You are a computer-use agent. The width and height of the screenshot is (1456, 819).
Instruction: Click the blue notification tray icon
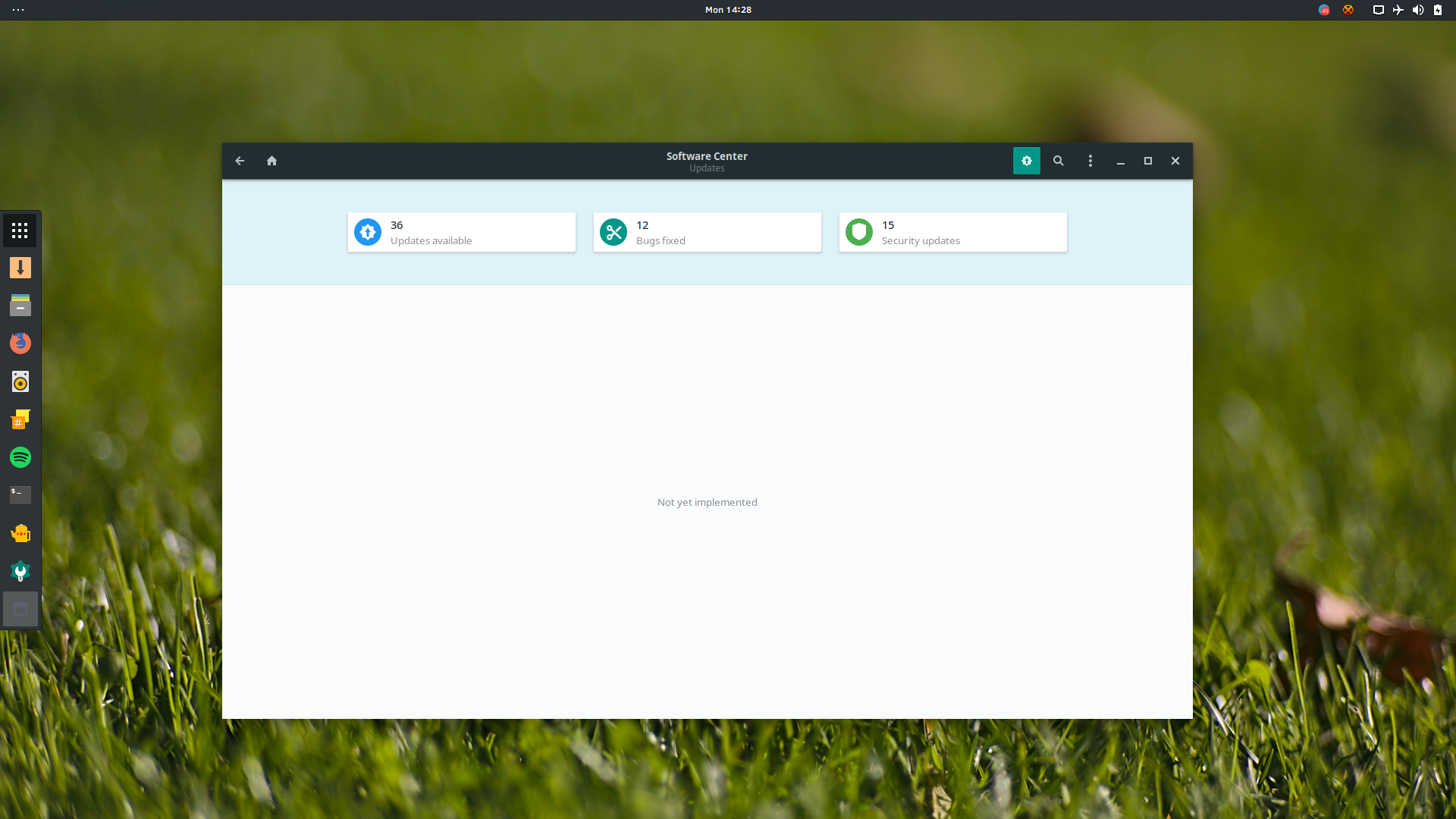pos(1324,10)
